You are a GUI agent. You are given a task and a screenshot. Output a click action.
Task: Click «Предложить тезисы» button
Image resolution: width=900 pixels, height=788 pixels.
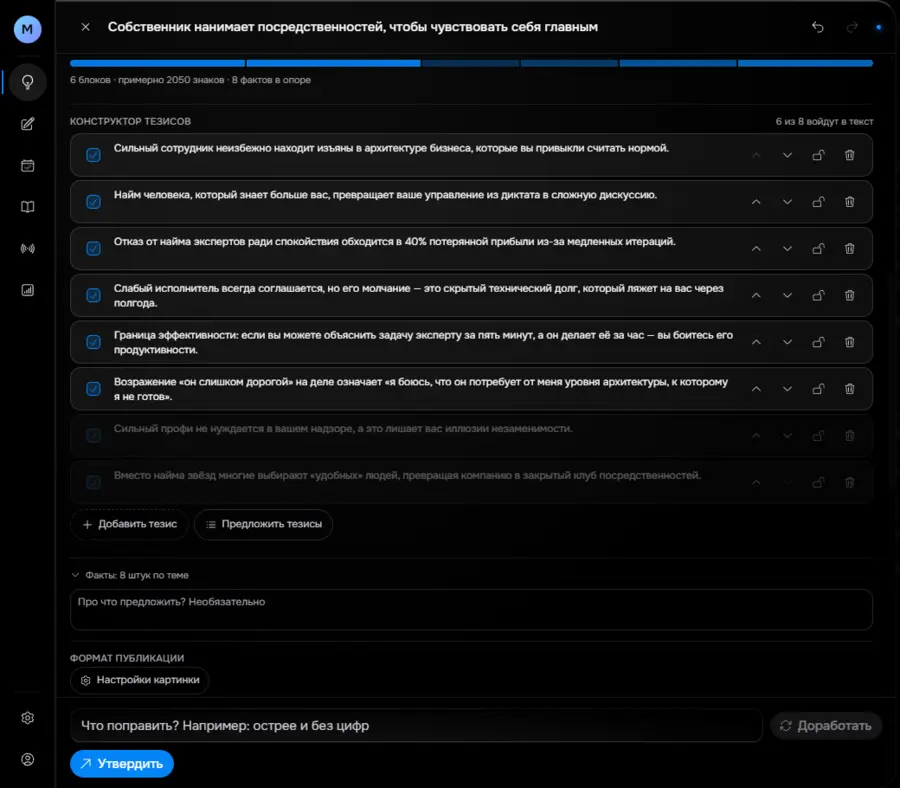263,524
